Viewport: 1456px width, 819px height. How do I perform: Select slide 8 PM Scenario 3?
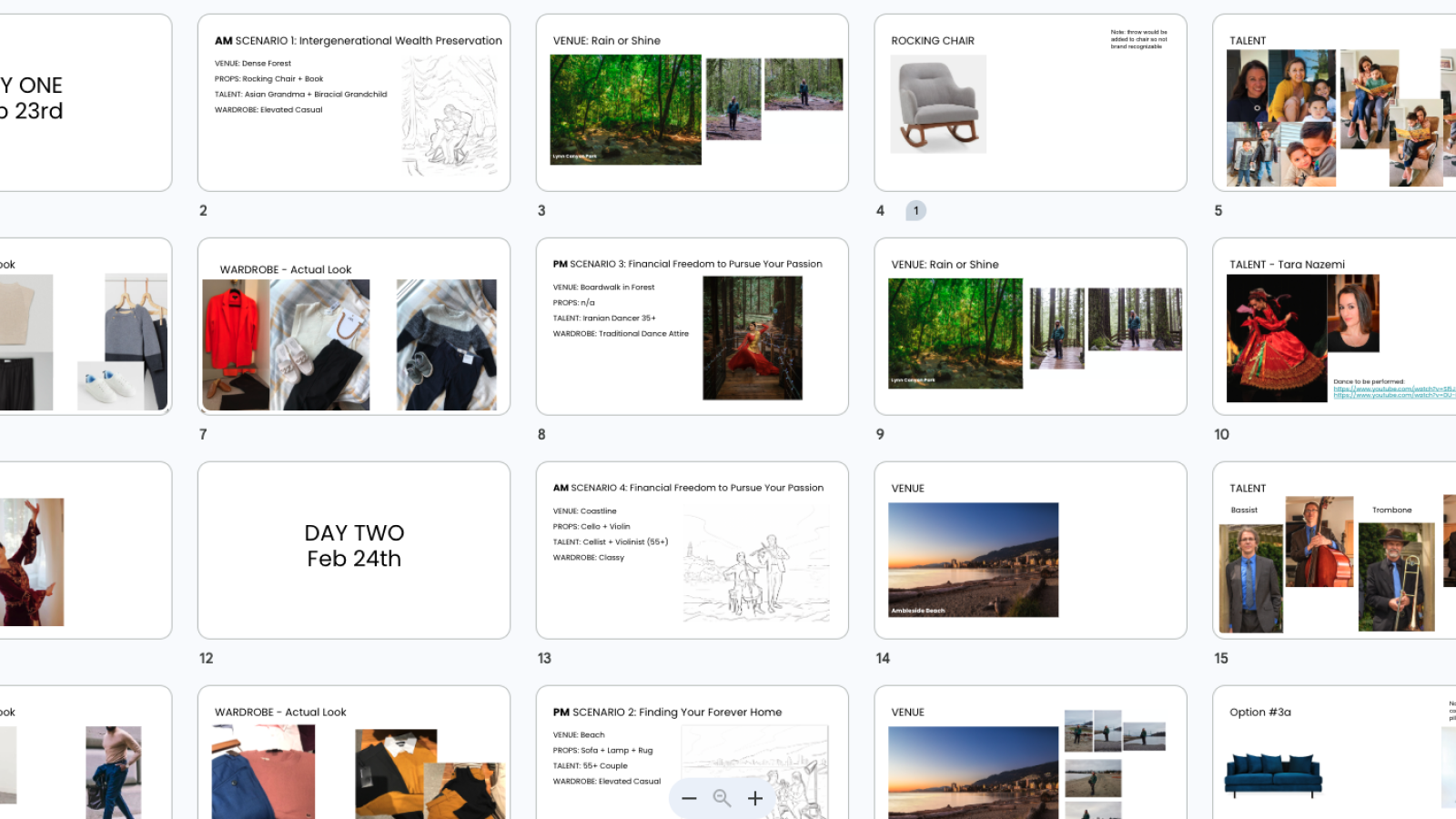[x=693, y=327]
